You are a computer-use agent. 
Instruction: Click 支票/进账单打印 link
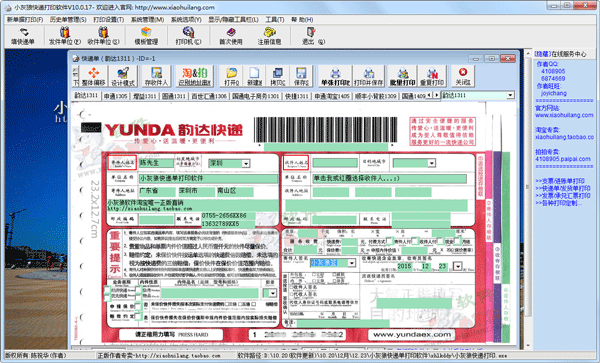pyautogui.click(x=560, y=181)
